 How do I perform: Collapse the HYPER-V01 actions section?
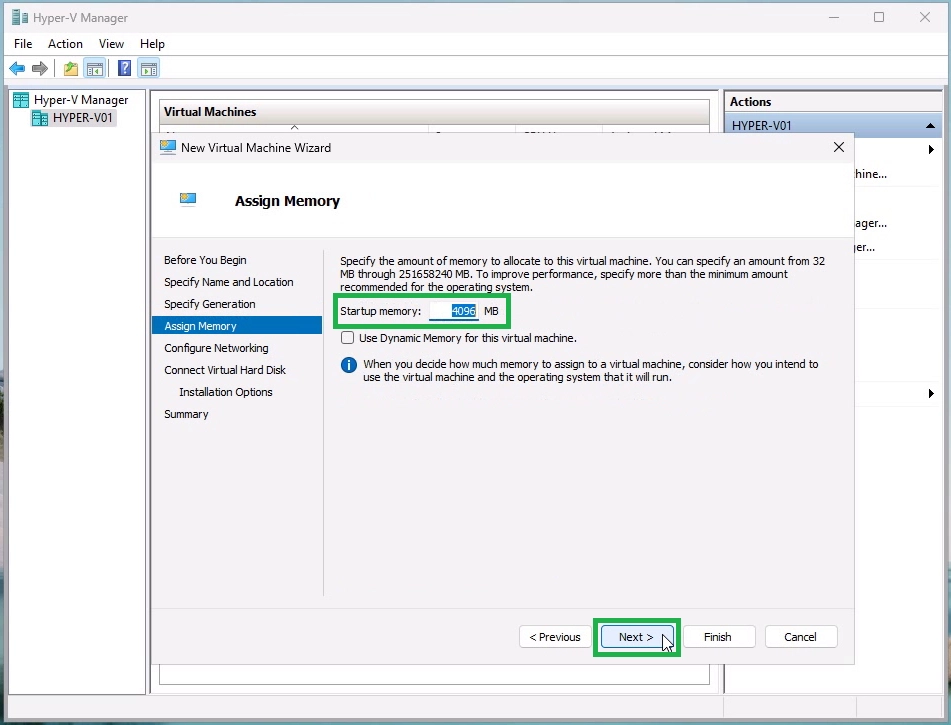(931, 126)
